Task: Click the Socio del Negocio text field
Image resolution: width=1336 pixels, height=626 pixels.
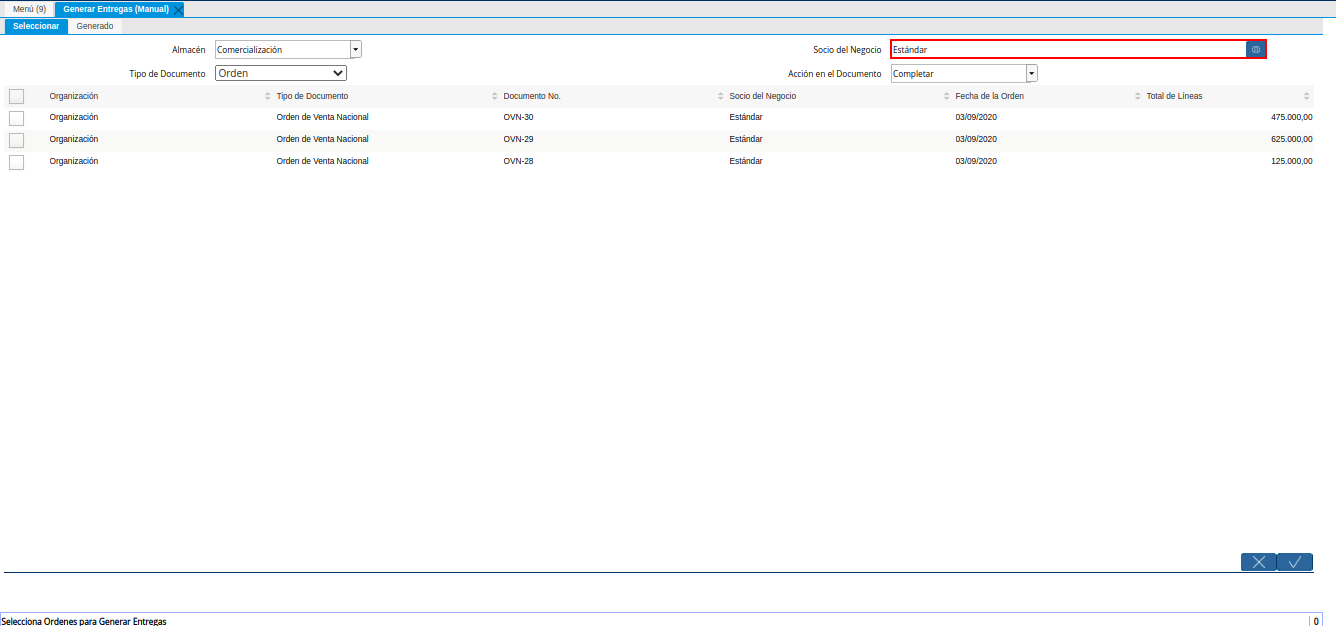Action: click(x=1068, y=49)
